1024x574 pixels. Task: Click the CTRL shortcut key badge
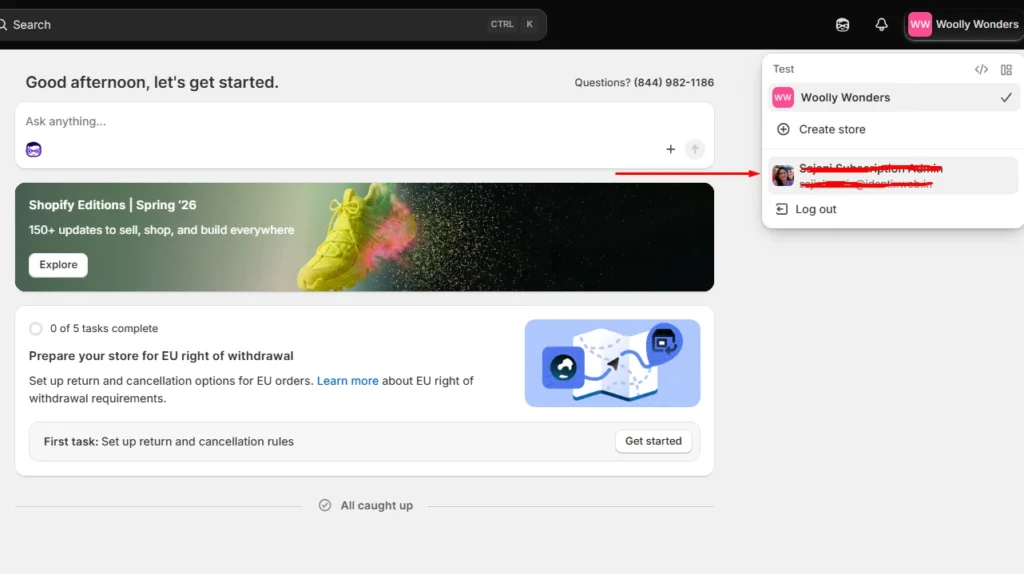click(x=502, y=24)
